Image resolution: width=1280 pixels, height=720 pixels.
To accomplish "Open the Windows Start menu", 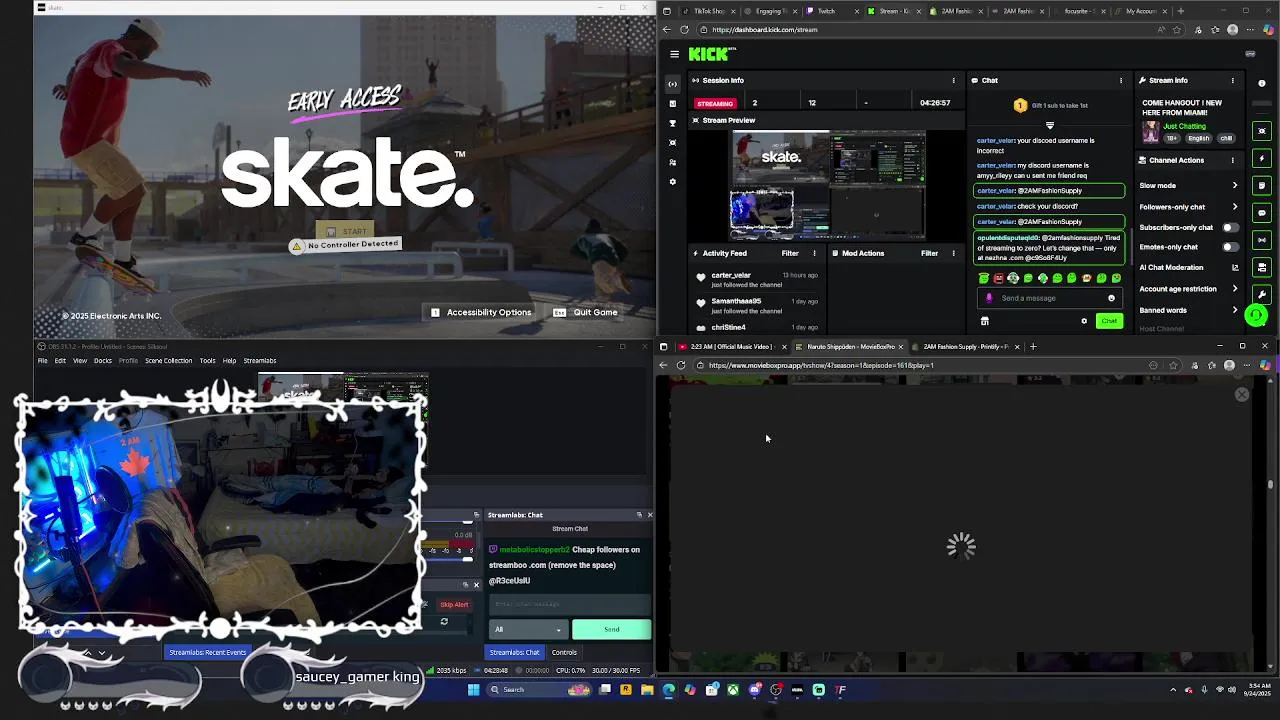I will point(473,689).
